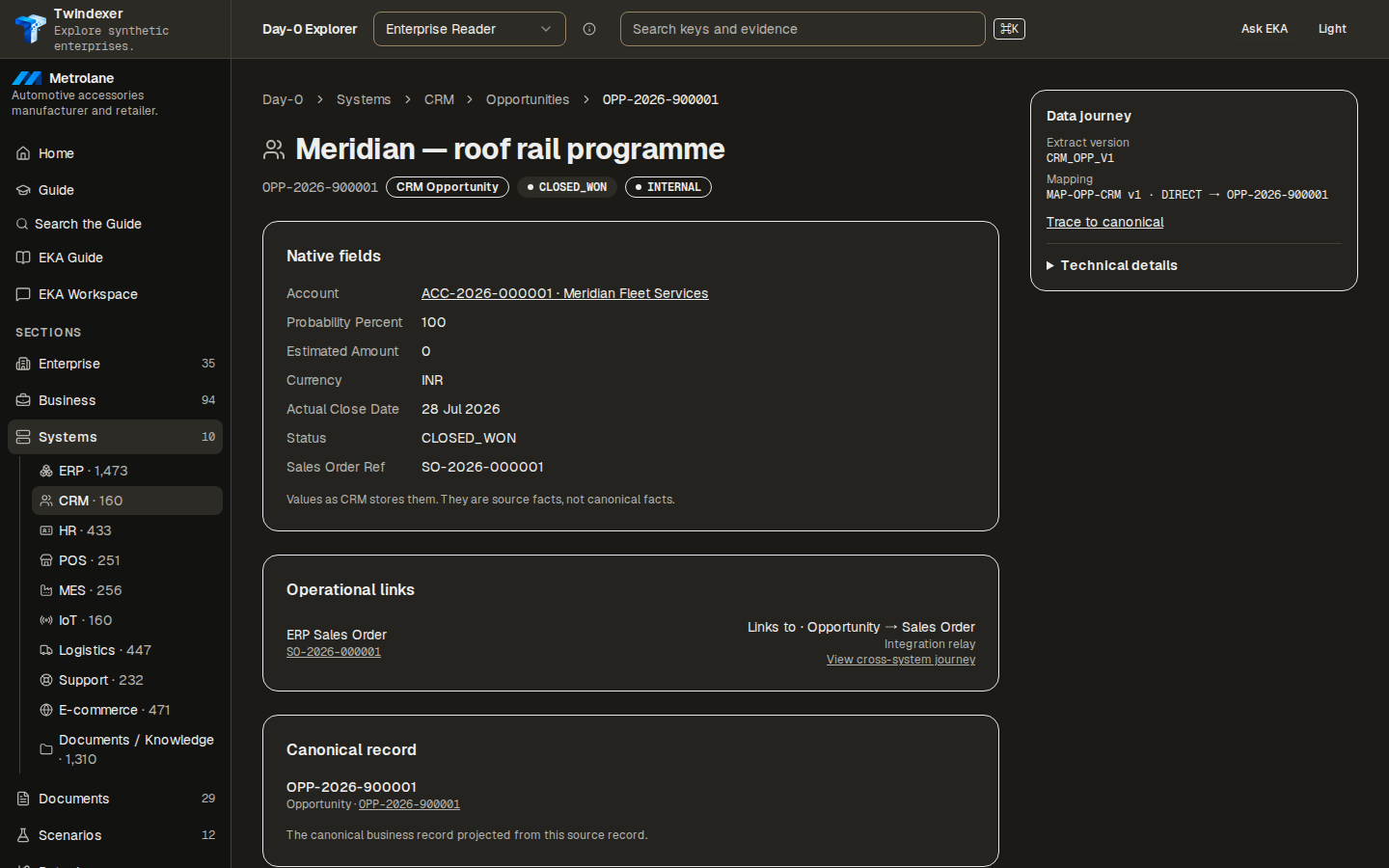Click the Sales Order Ref value SO-2026-000001
The width and height of the screenshot is (1389, 868).
[x=482, y=467]
